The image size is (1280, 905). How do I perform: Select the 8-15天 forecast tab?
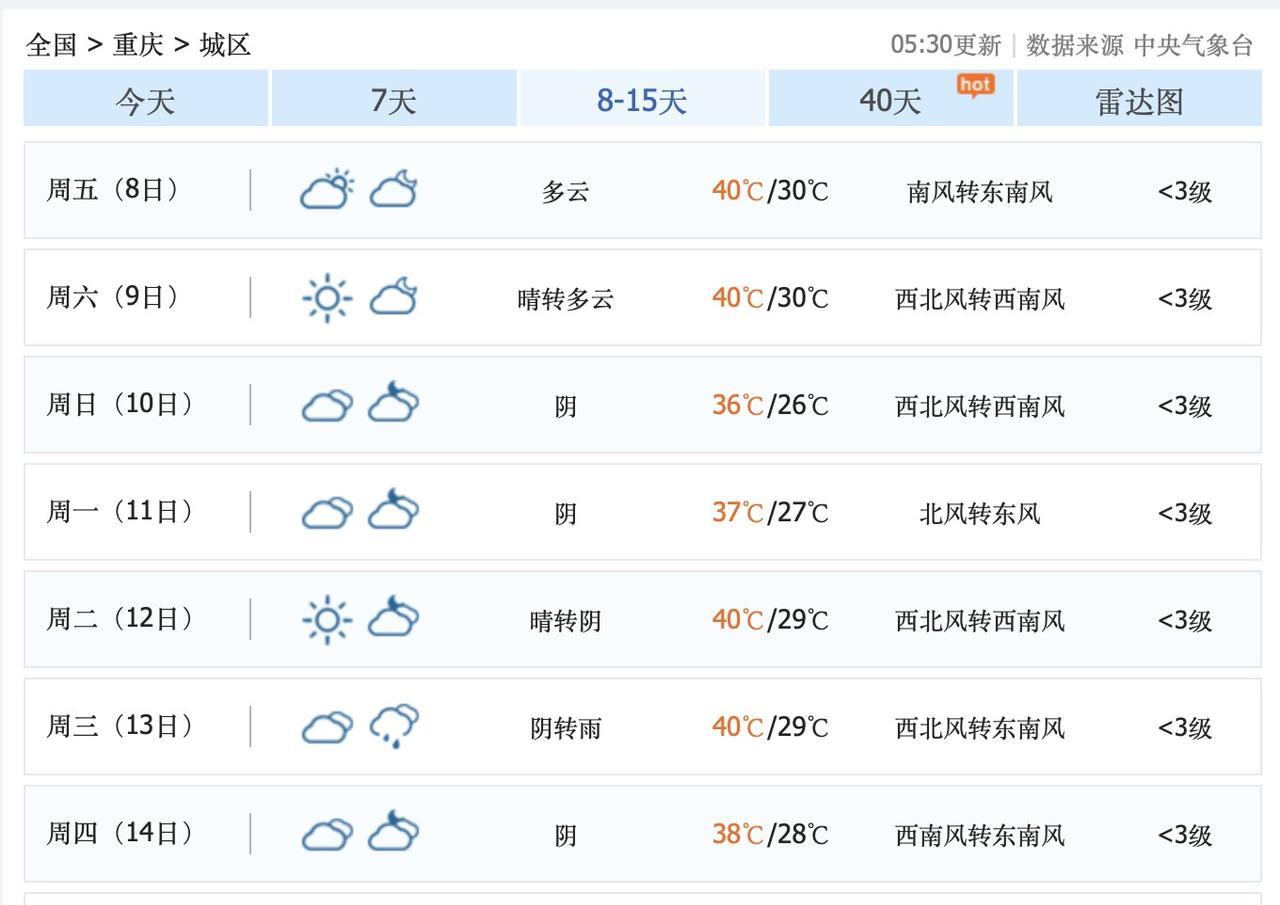(642, 100)
